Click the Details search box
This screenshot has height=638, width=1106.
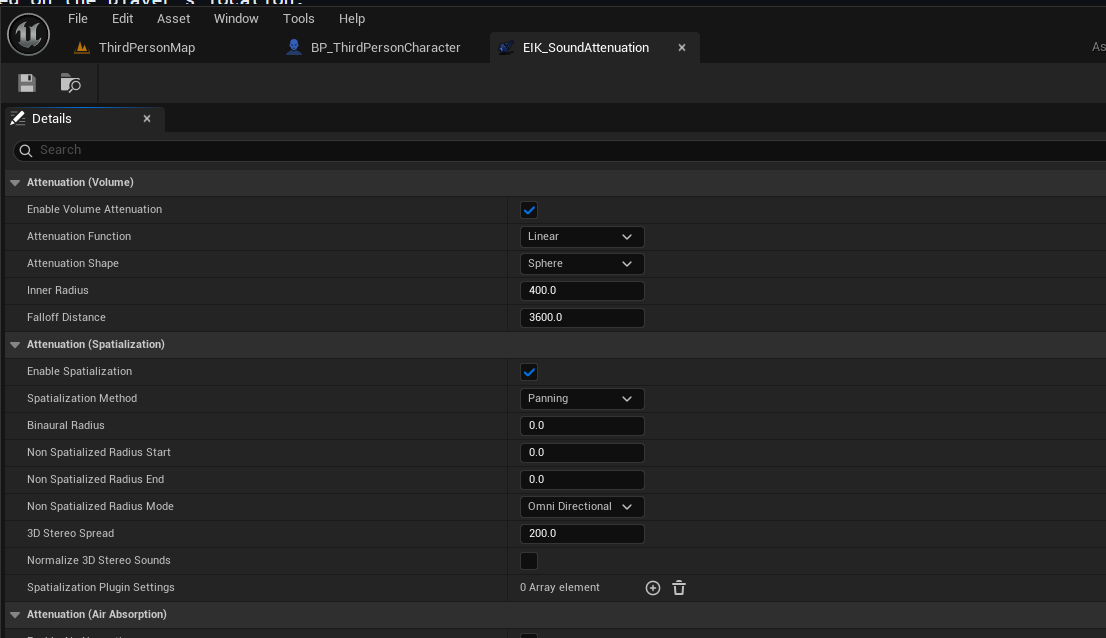point(560,150)
